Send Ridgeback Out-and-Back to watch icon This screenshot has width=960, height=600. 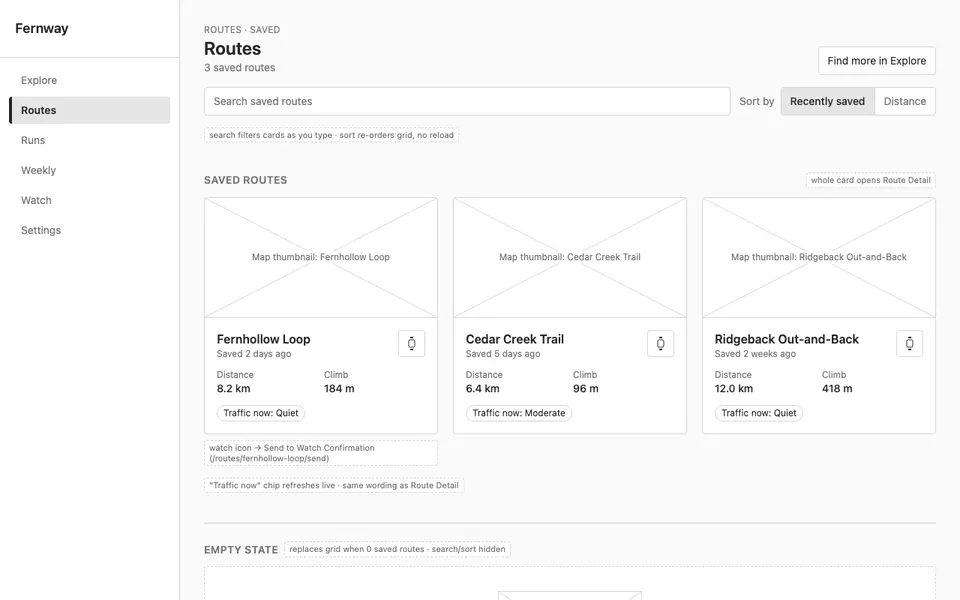click(x=910, y=343)
